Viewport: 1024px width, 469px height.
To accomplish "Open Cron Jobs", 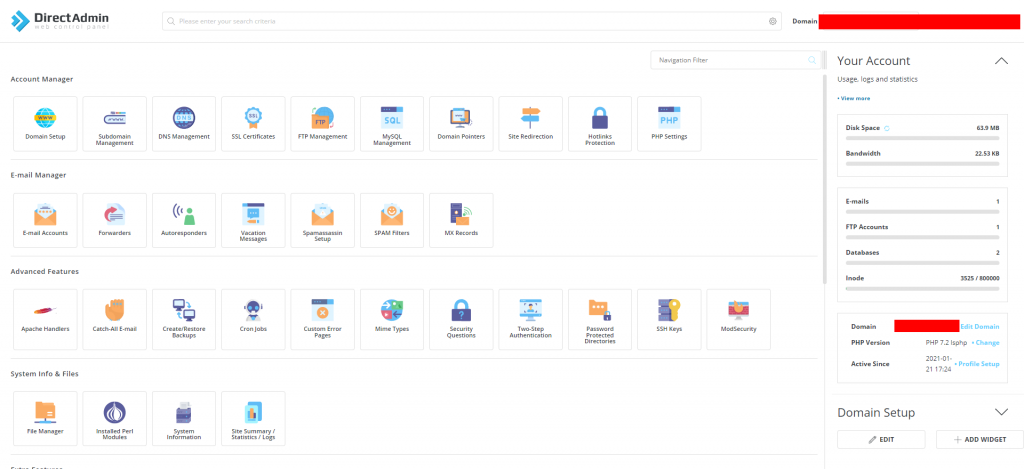I will pyautogui.click(x=253, y=319).
